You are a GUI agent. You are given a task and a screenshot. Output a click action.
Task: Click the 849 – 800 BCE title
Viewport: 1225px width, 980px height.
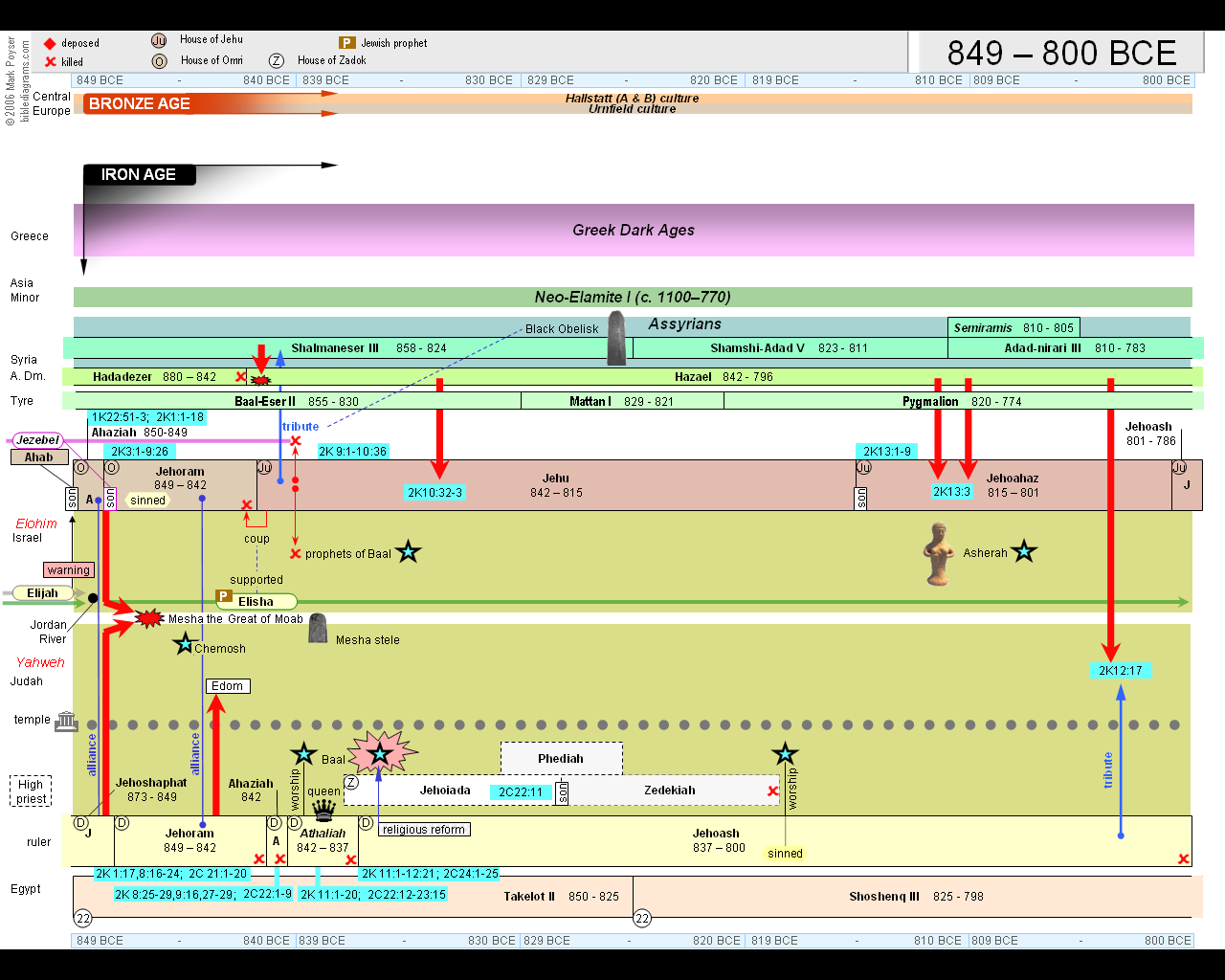1061,53
